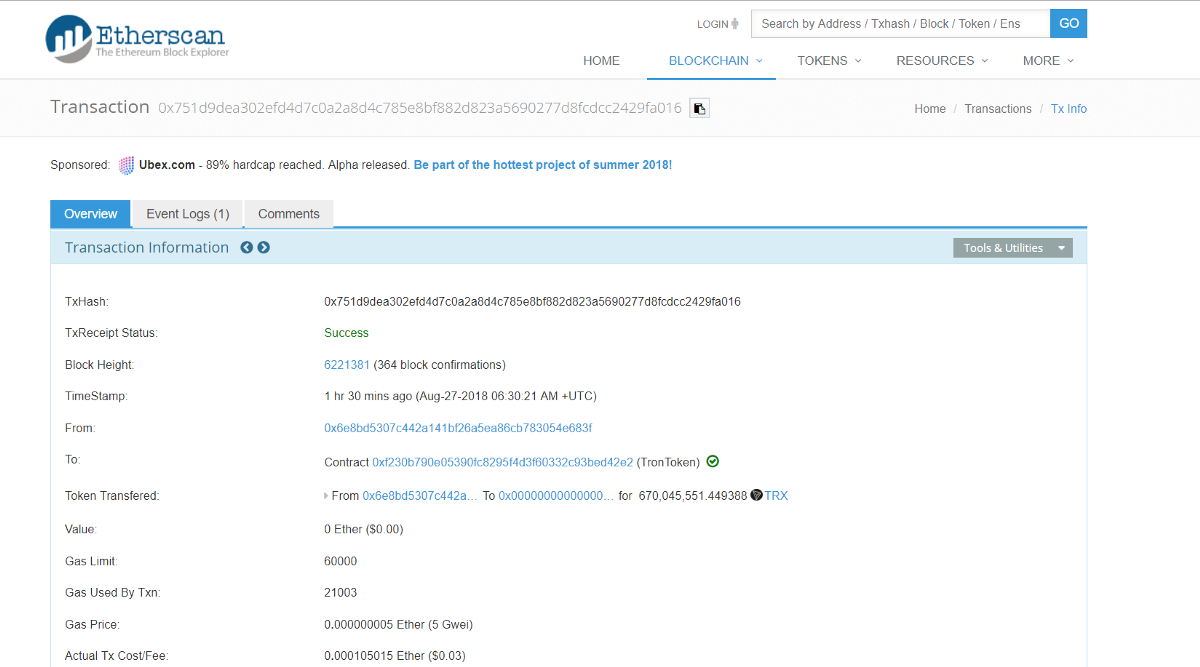The image size is (1200, 667).
Task: Click the Success receipt status text
Action: (346, 333)
